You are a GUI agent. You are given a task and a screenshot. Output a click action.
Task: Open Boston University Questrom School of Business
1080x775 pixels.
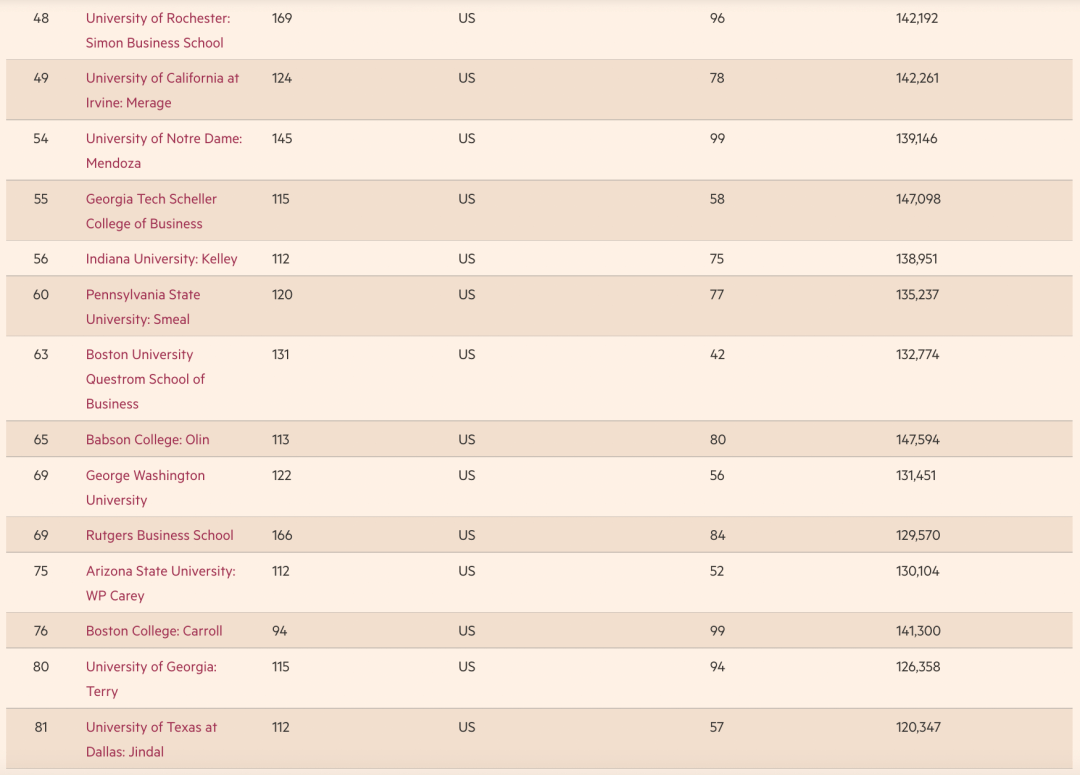pyautogui.click(x=145, y=379)
